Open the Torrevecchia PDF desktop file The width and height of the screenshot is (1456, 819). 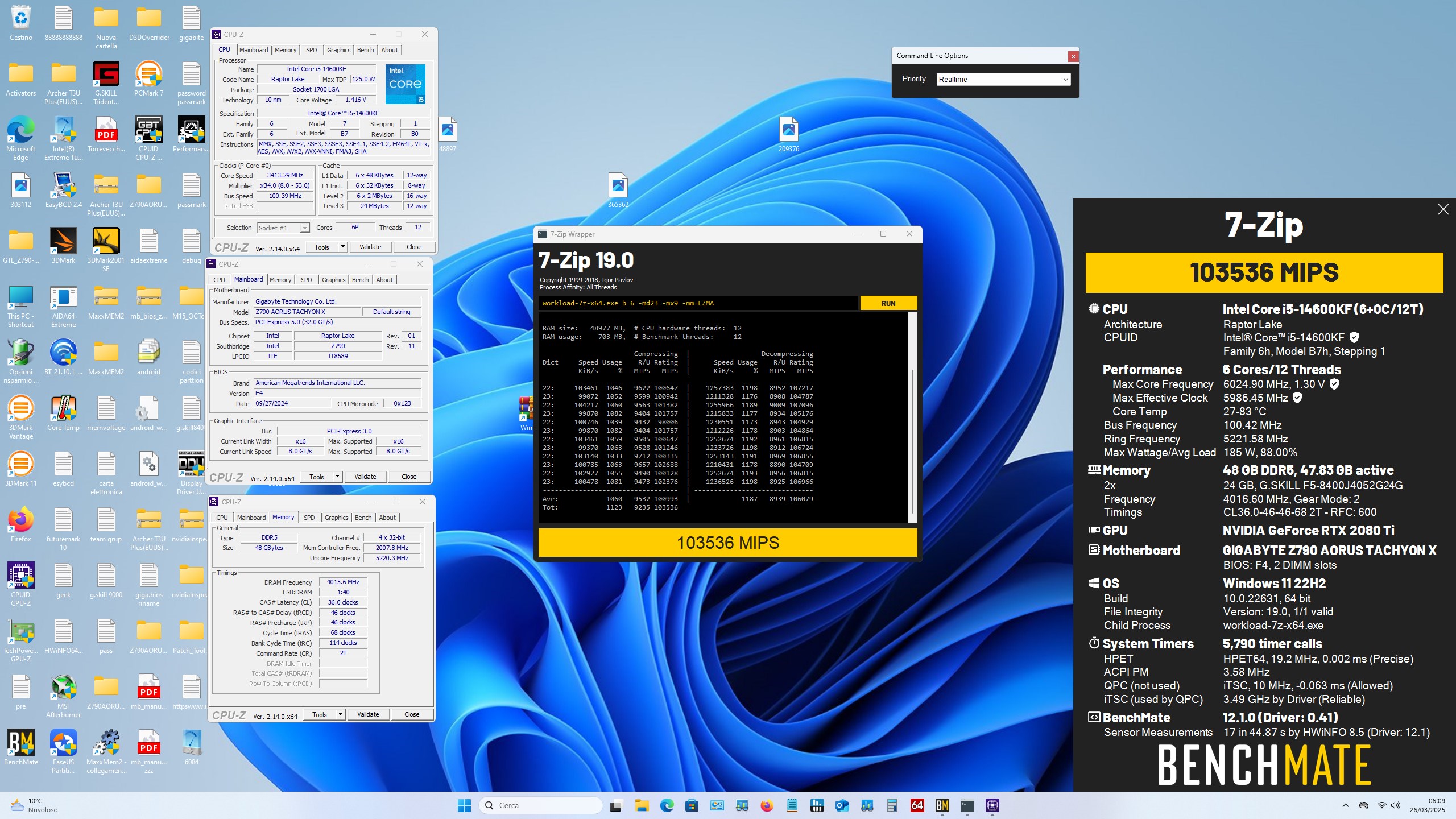[x=106, y=135]
